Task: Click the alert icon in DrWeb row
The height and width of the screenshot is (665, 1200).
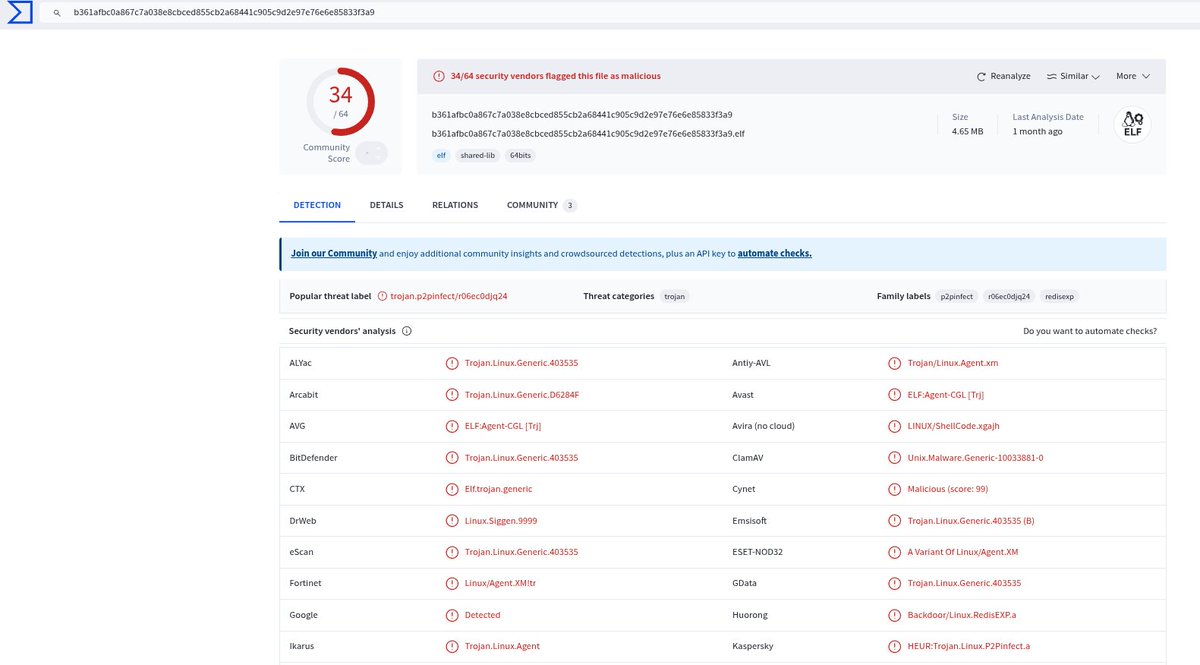Action: pos(452,521)
